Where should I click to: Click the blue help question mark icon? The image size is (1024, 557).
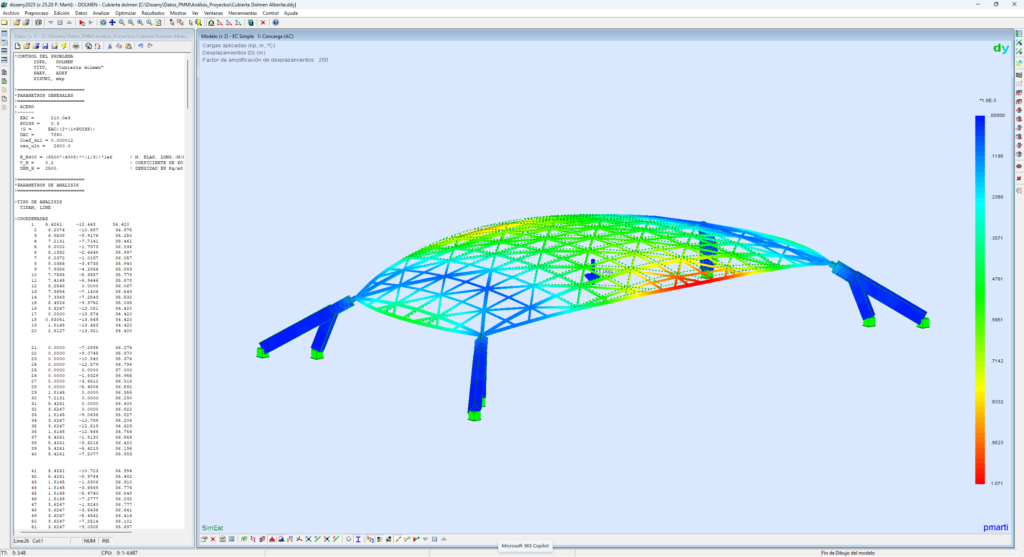pyautogui.click(x=275, y=22)
